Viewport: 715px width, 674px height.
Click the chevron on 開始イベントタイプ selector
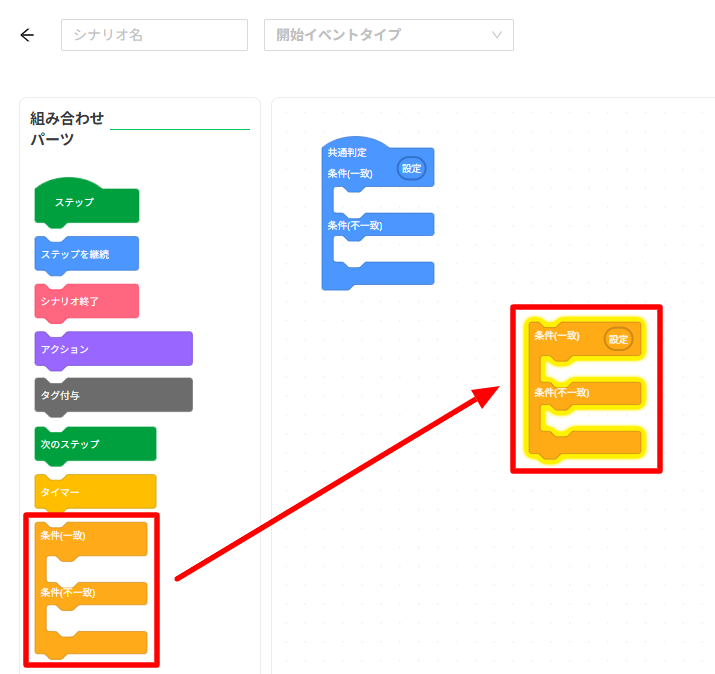pos(497,35)
